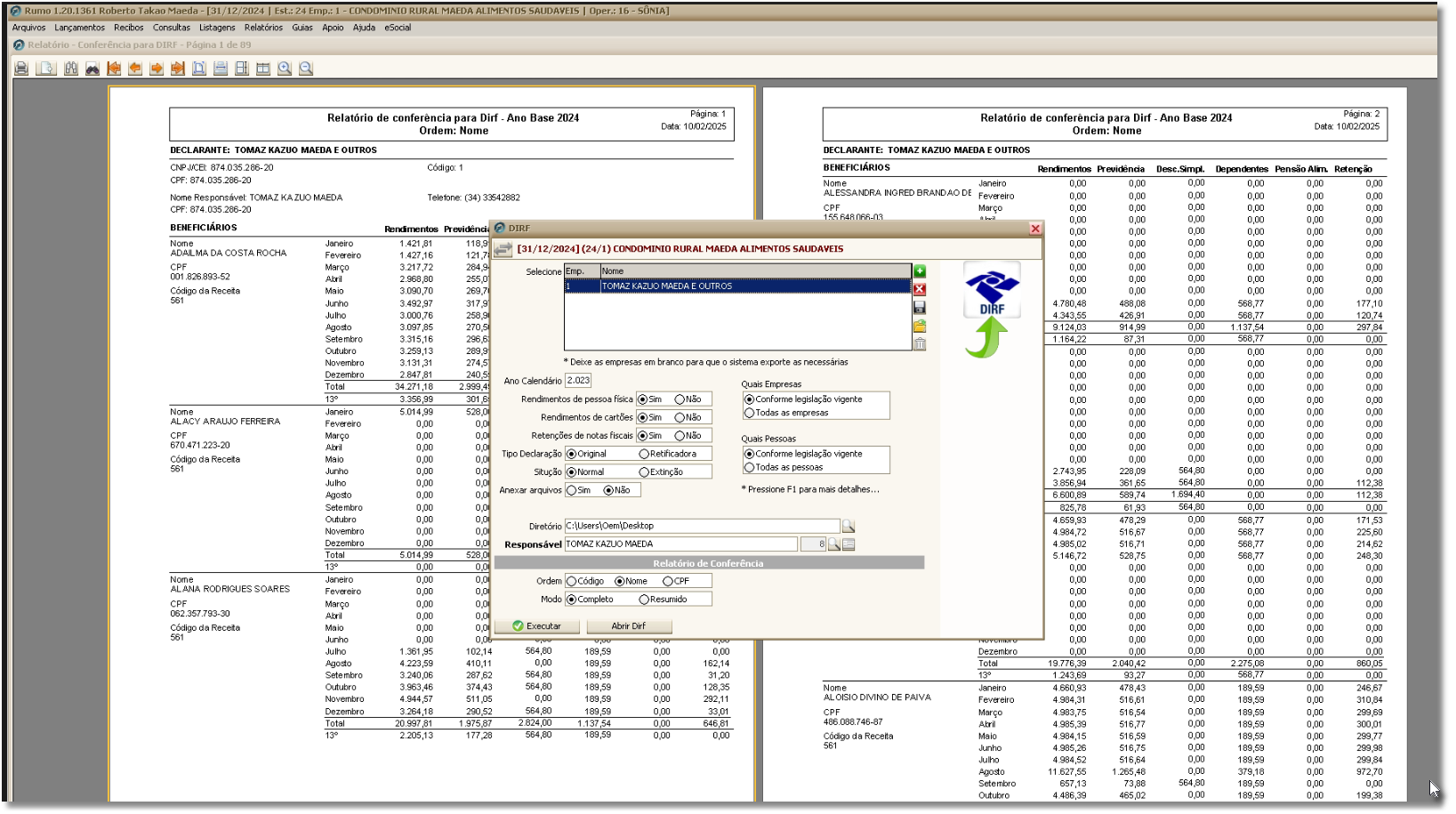Click the Responsável name field

[x=680, y=544]
